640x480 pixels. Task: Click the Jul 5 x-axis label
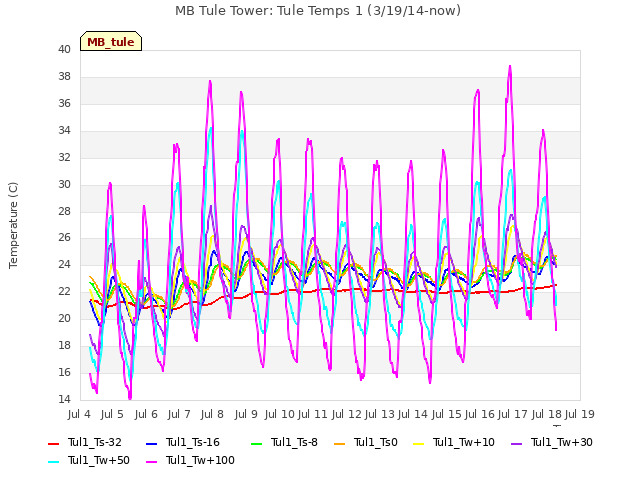click(112, 414)
